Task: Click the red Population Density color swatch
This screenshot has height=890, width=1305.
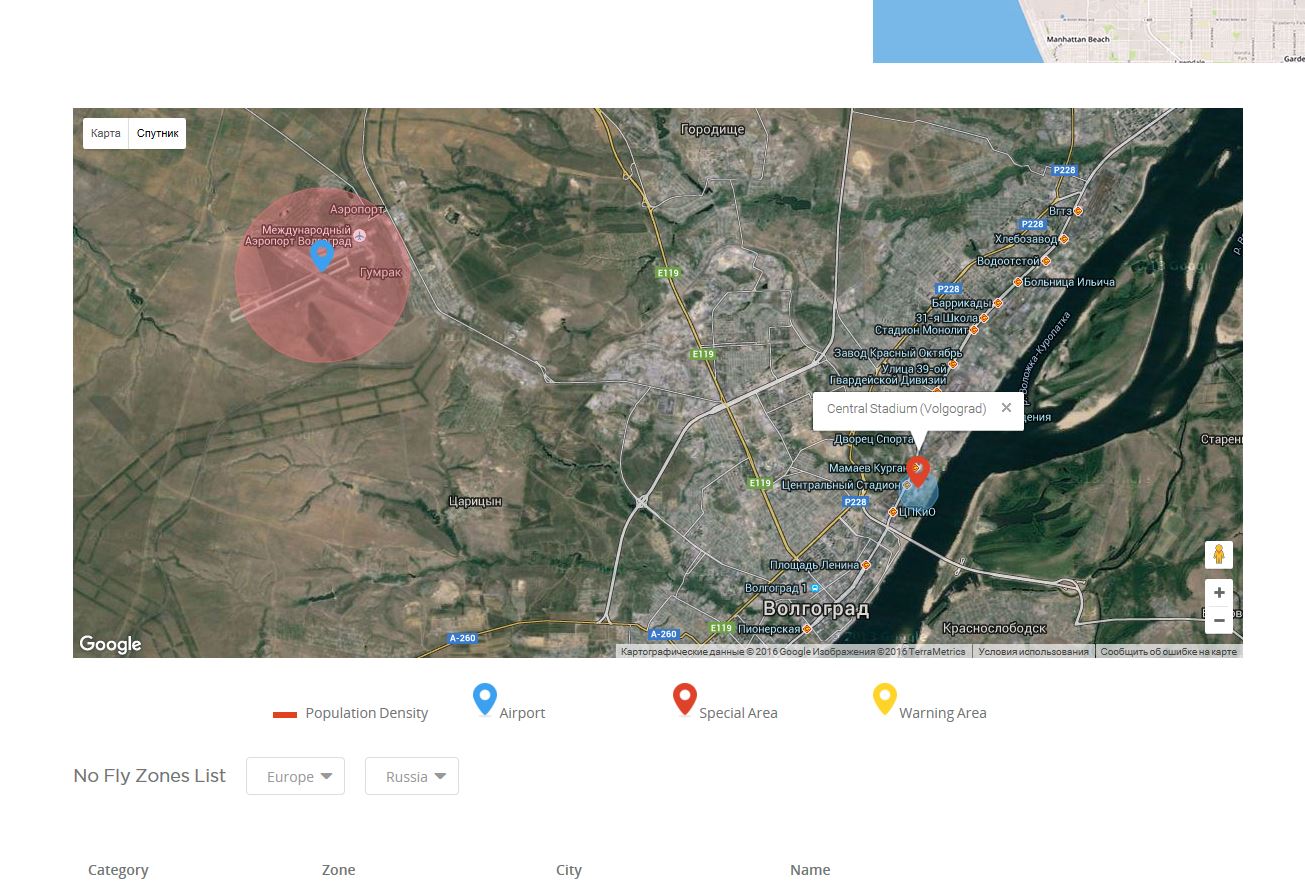Action: pos(285,714)
